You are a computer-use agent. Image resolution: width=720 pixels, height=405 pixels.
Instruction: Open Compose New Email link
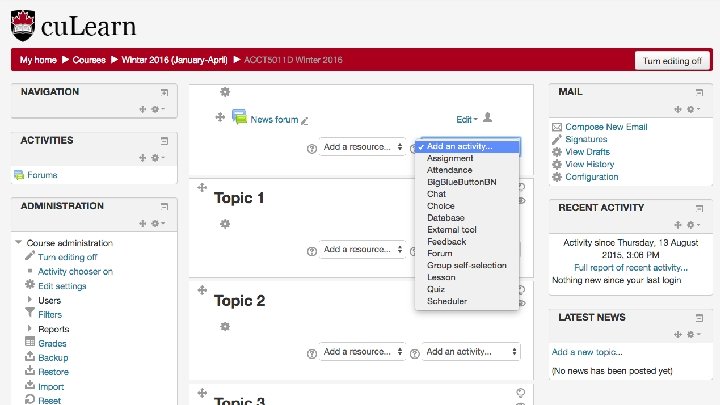pos(606,127)
